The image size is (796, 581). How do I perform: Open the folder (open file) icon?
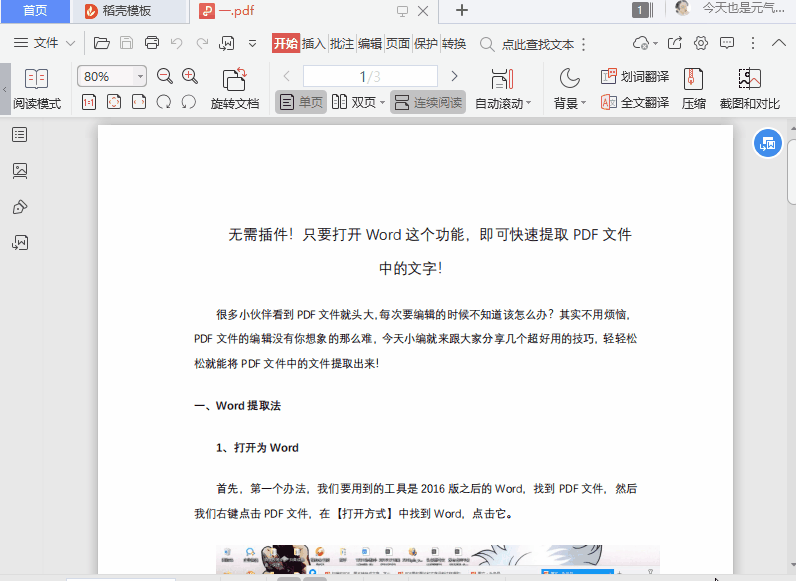(x=102, y=43)
